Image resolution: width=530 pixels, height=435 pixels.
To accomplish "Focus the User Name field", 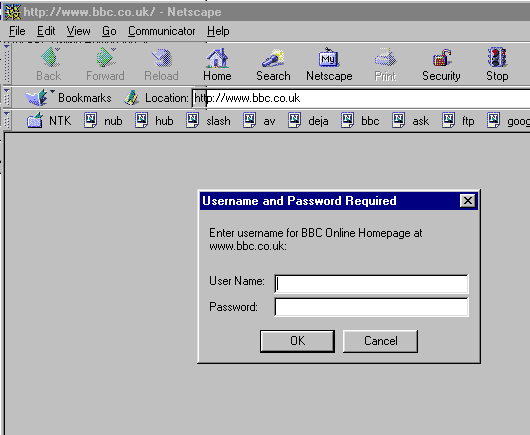I will (371, 284).
